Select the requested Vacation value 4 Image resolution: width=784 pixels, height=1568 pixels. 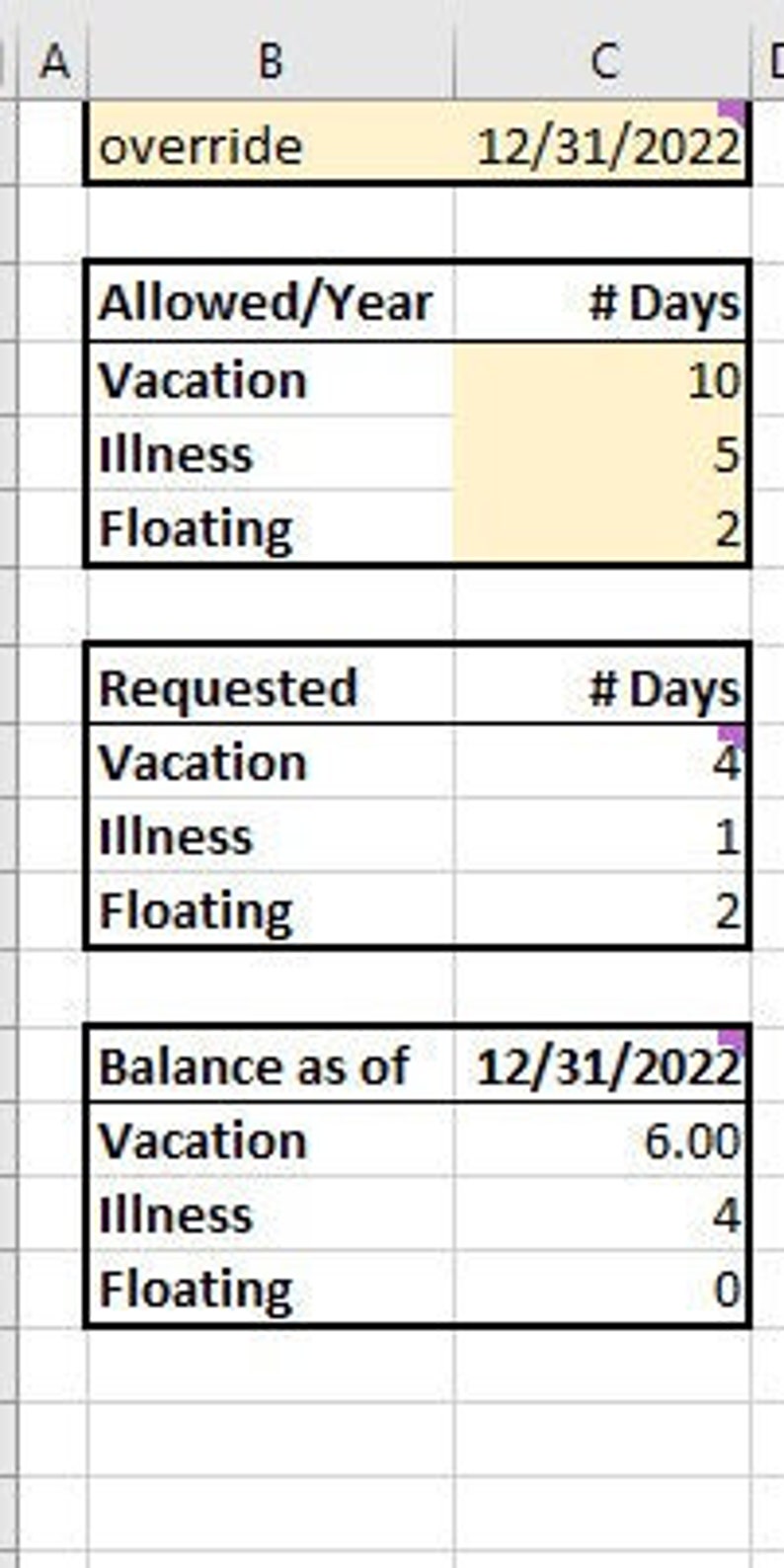coord(602,761)
